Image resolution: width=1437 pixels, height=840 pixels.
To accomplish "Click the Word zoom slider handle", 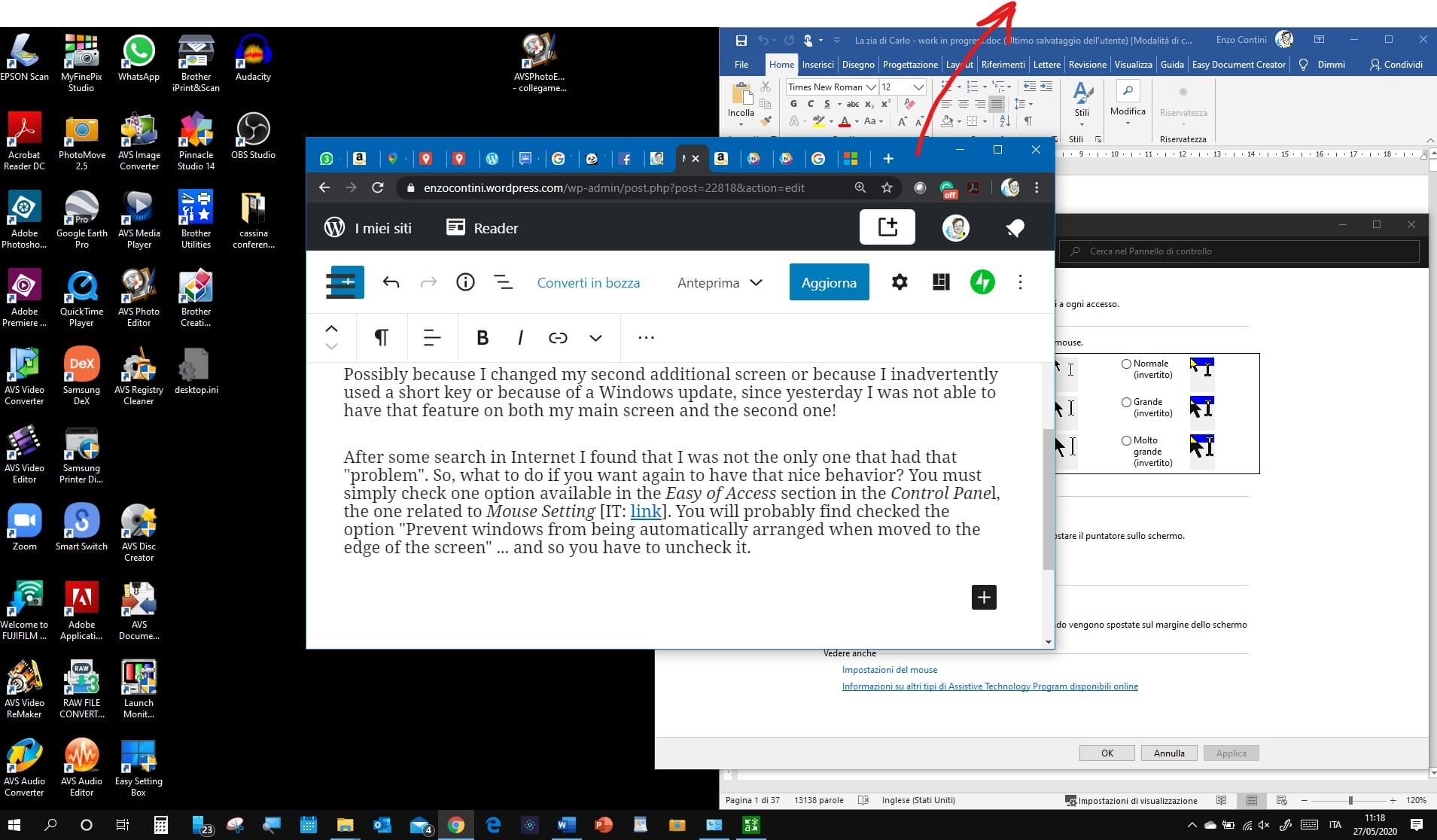I will (x=1350, y=801).
